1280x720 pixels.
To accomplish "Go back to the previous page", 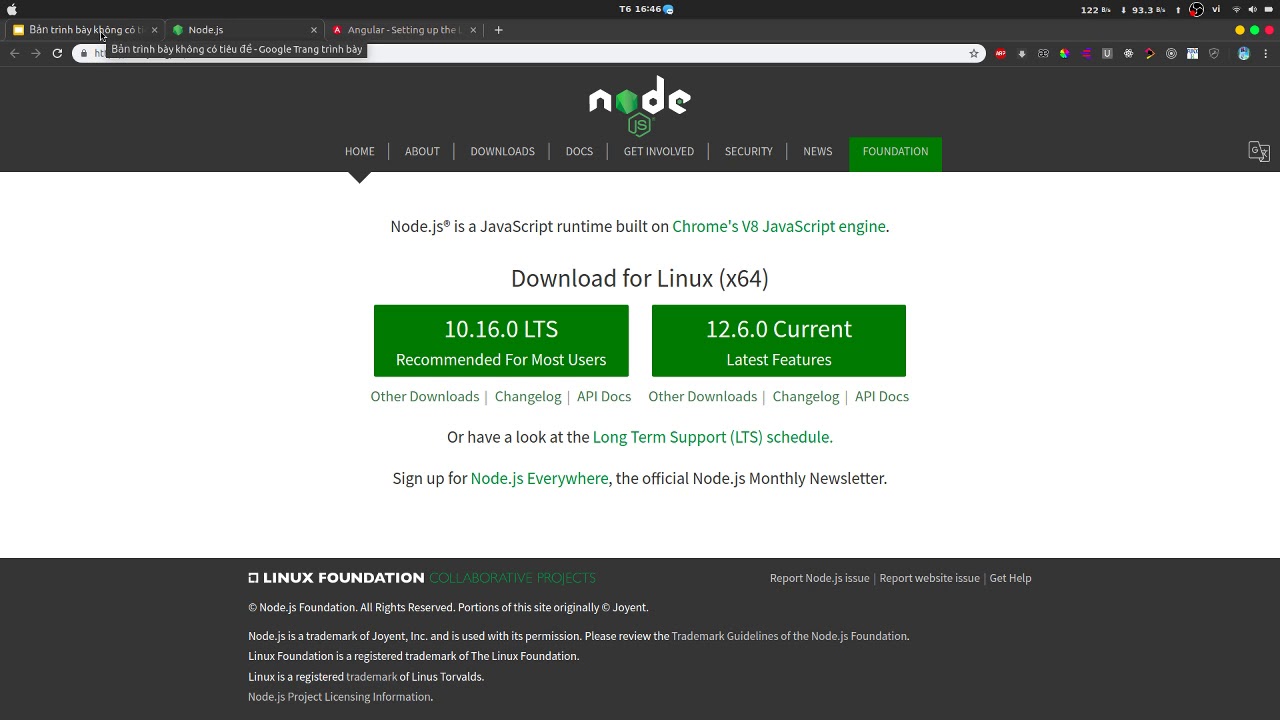I will click(x=14, y=53).
